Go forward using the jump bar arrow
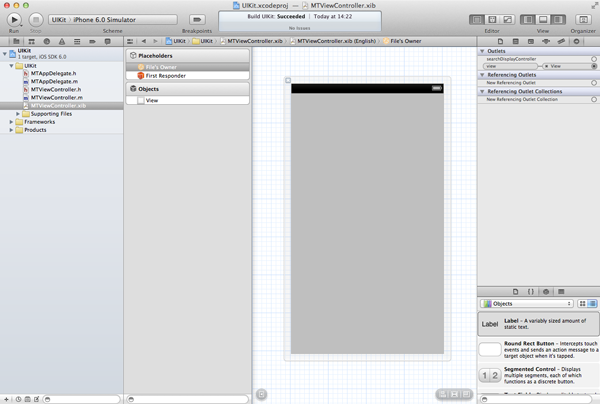Viewport: 600px width, 404px height. point(155,41)
